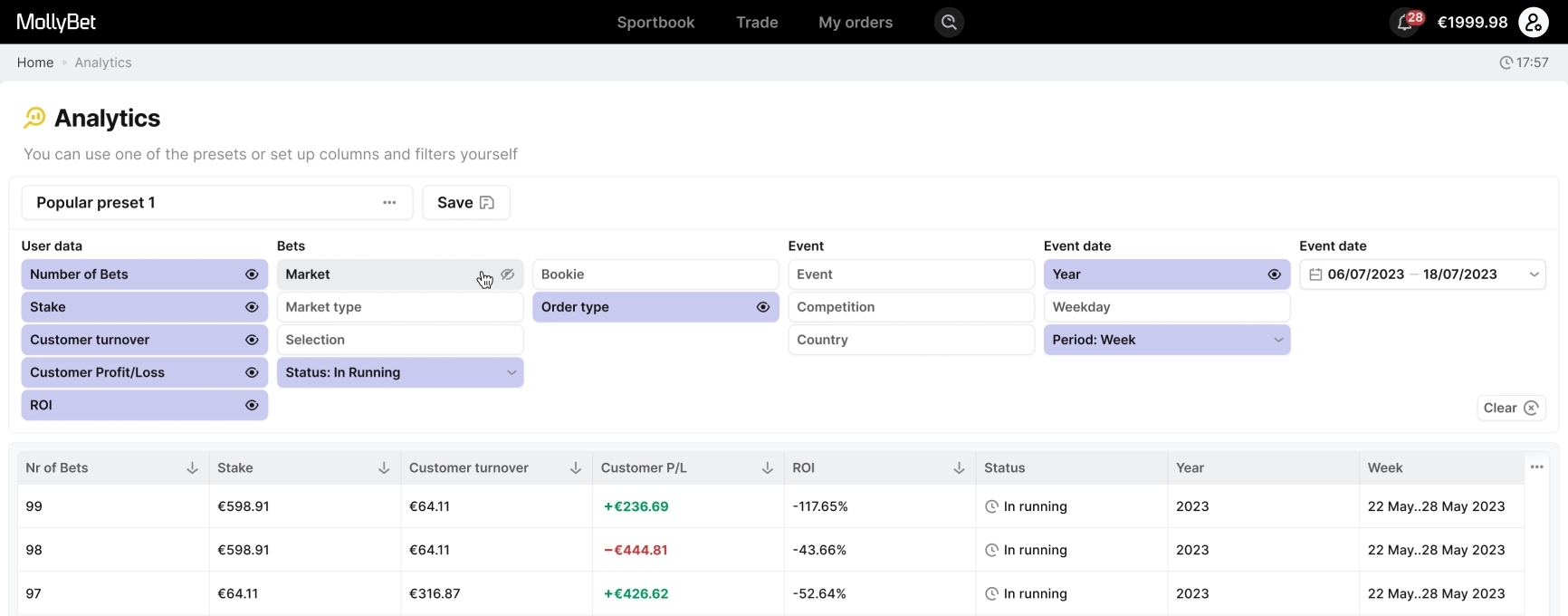The image size is (1568, 616).
Task: Open My orders in navigation
Action: coord(856,23)
